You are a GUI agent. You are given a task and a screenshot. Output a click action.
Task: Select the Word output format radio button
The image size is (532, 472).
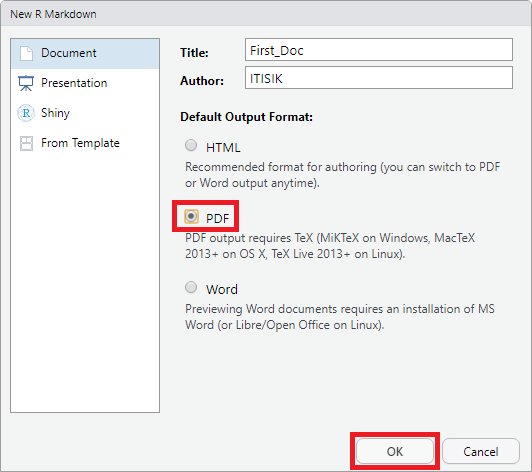click(x=191, y=287)
